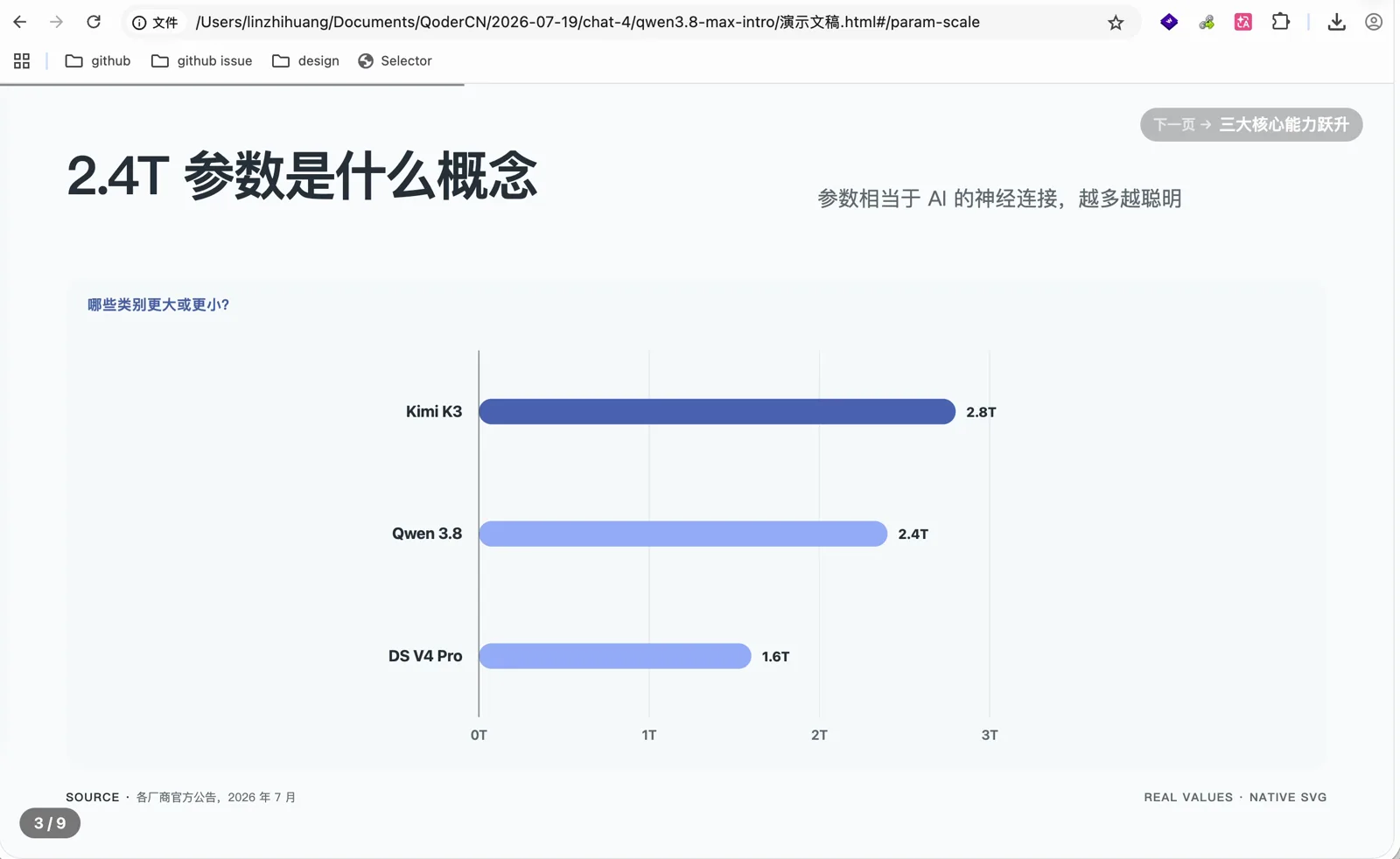This screenshot has width=1400, height=859.
Task: Click the SOURCE footnote text
Action: coord(181,797)
